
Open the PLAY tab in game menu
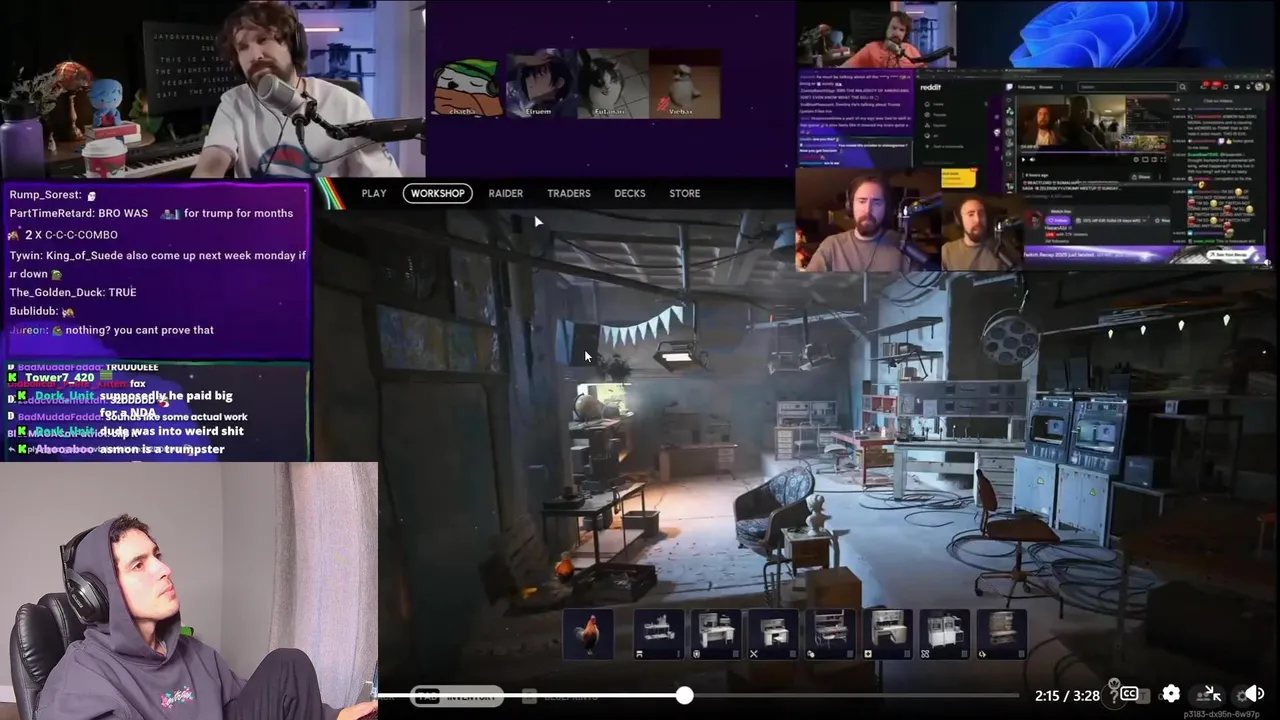click(374, 193)
